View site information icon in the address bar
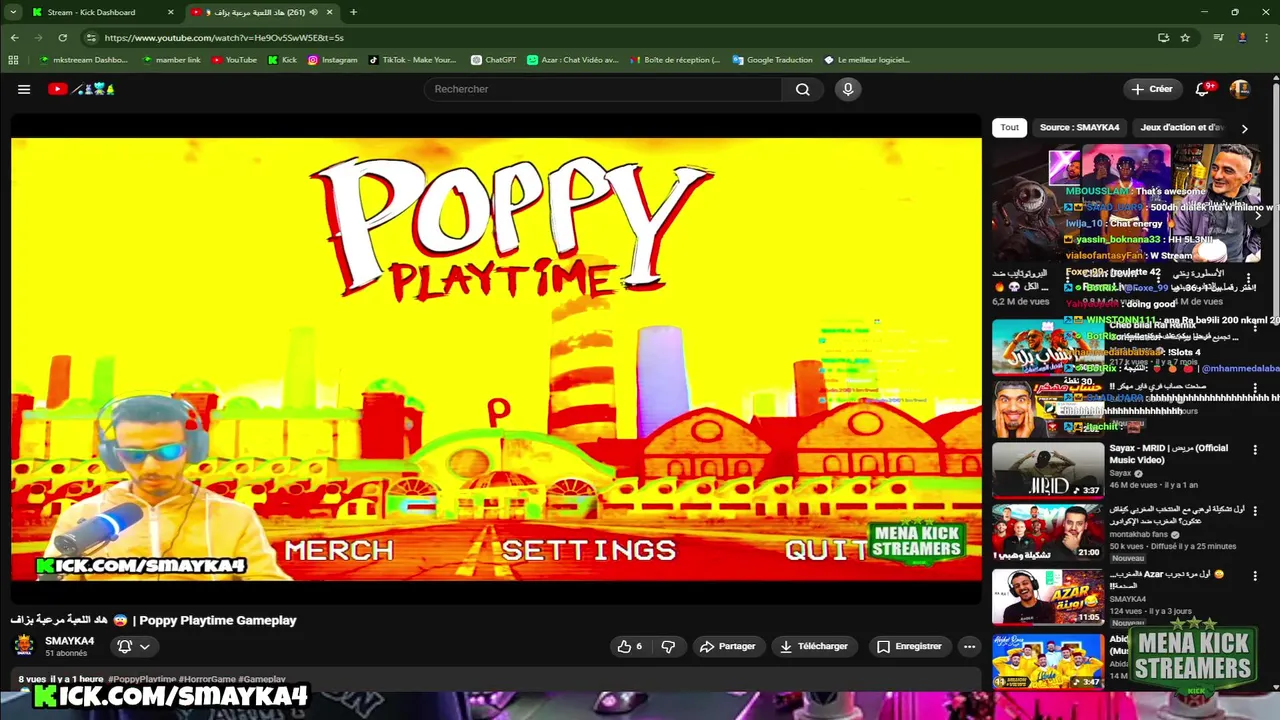Screen dimensions: 1280x720 91,38
